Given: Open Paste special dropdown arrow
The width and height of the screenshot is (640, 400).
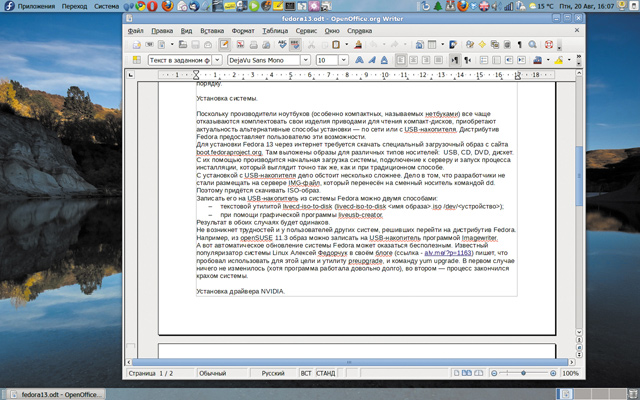Looking at the screenshot, I should 347,45.
